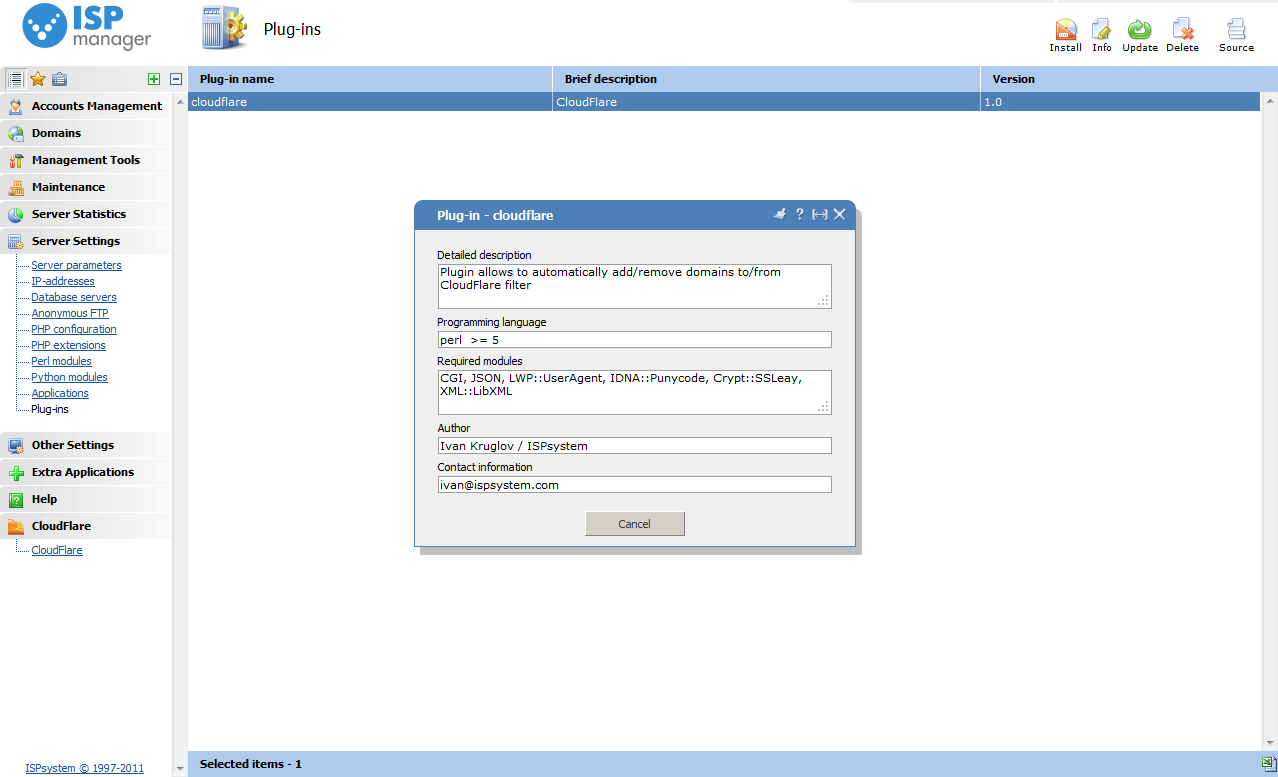Expand all sidebar sections with green plus

(154, 79)
